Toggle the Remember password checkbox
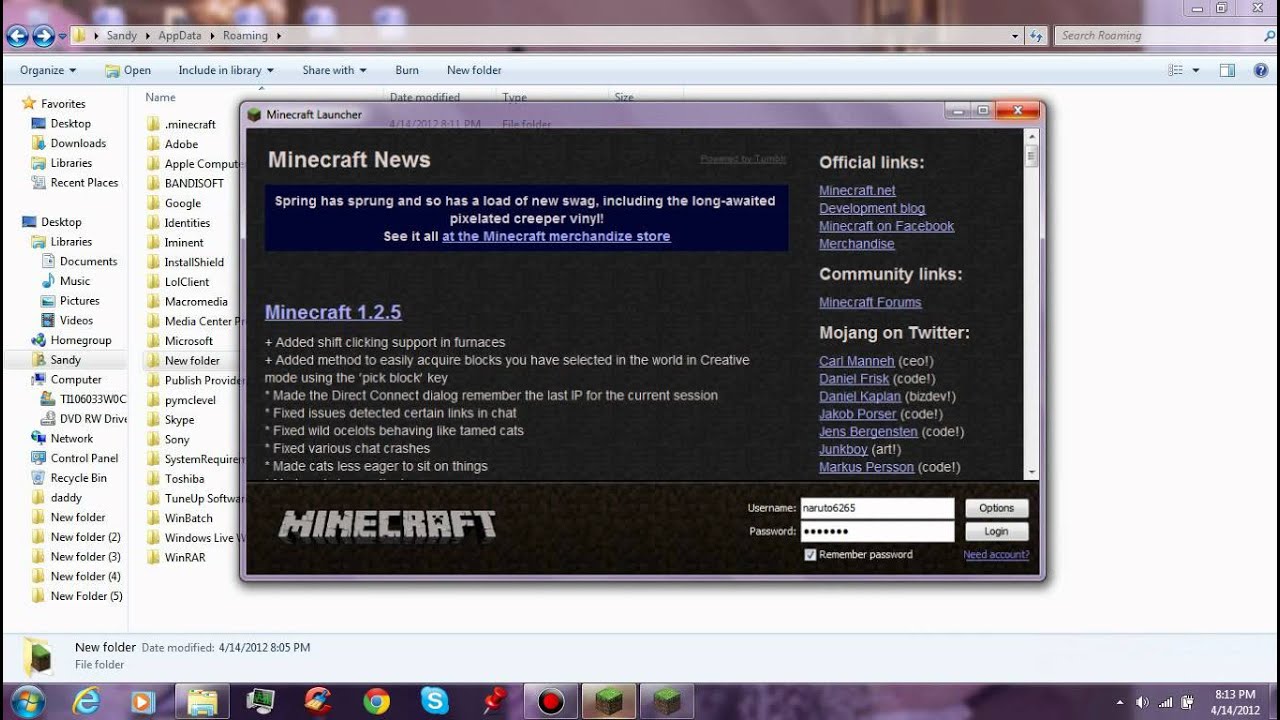Image resolution: width=1280 pixels, height=720 pixels. pyautogui.click(x=810, y=555)
